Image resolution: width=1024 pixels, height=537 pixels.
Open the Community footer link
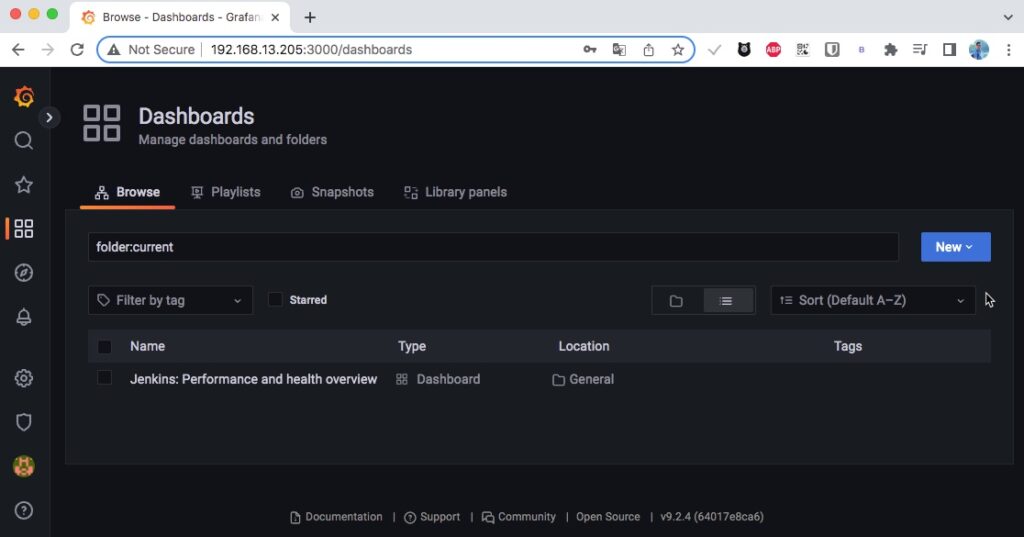click(x=519, y=517)
